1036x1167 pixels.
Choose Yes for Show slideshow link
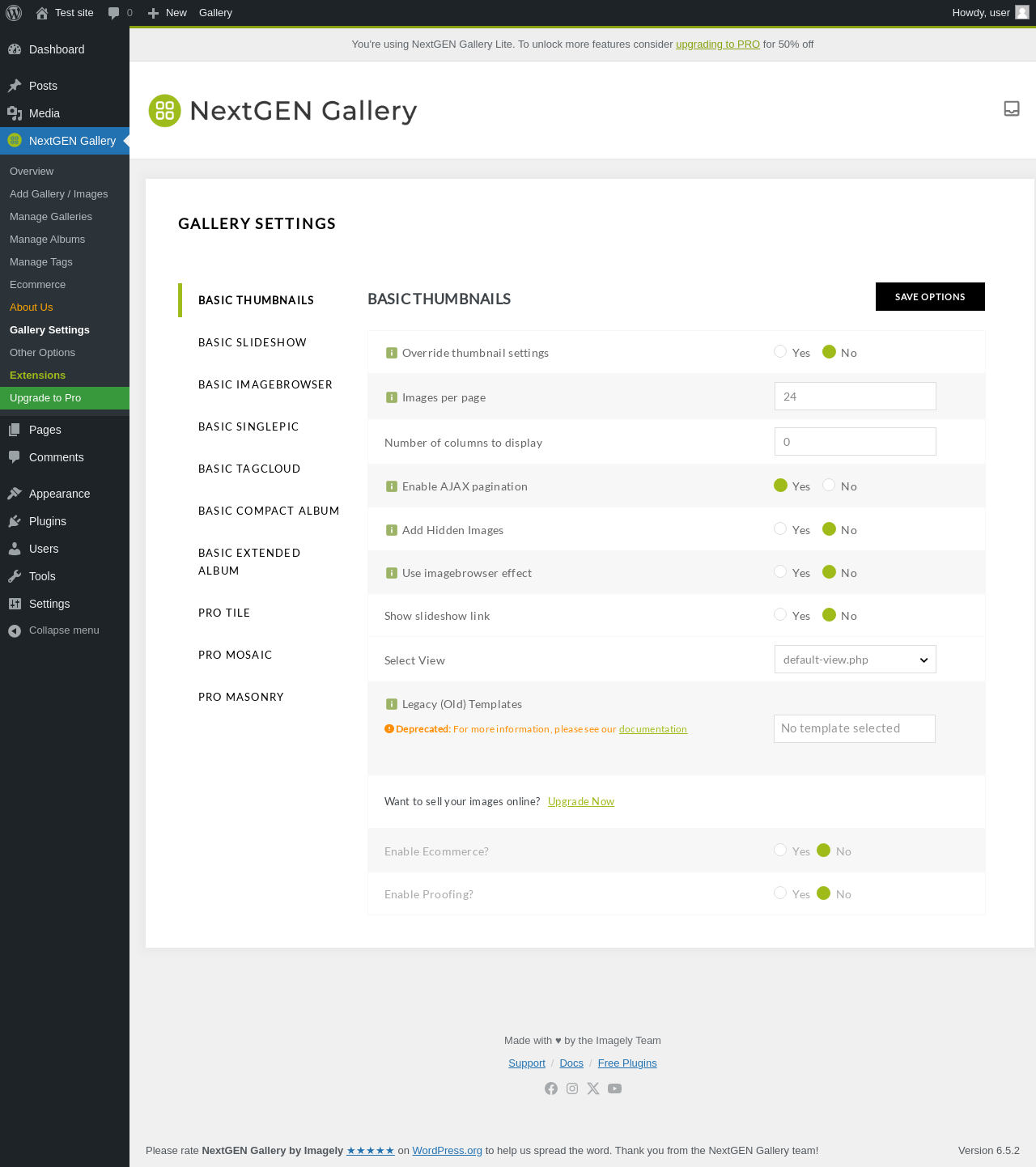point(780,614)
